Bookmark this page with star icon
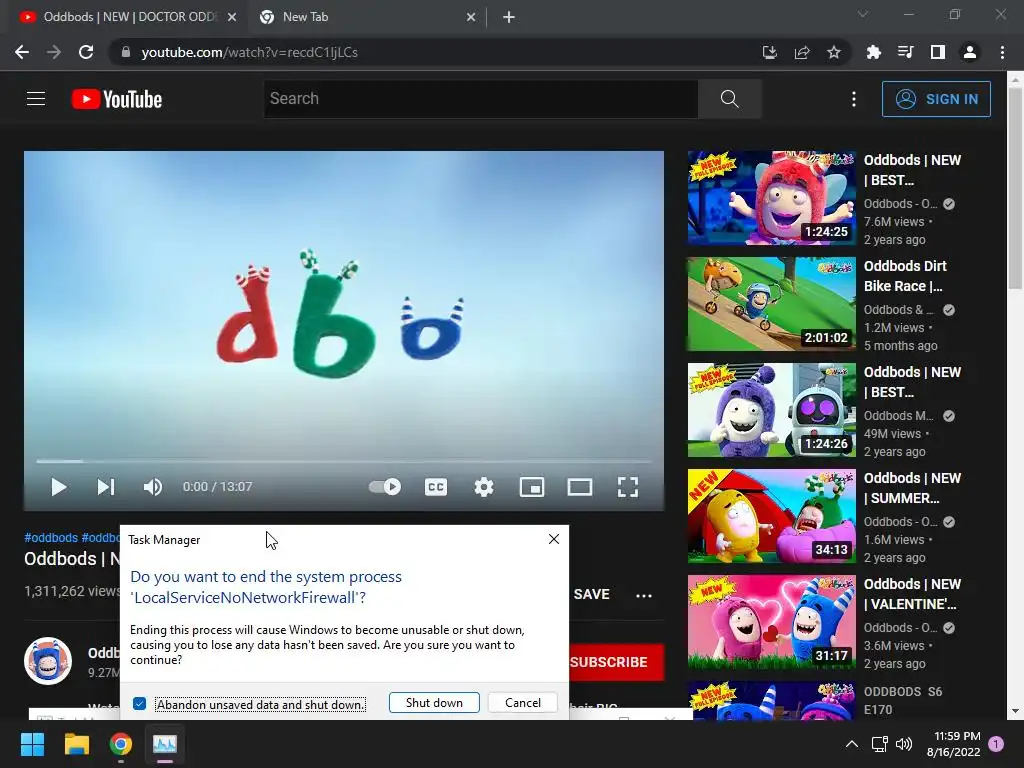 tap(834, 52)
